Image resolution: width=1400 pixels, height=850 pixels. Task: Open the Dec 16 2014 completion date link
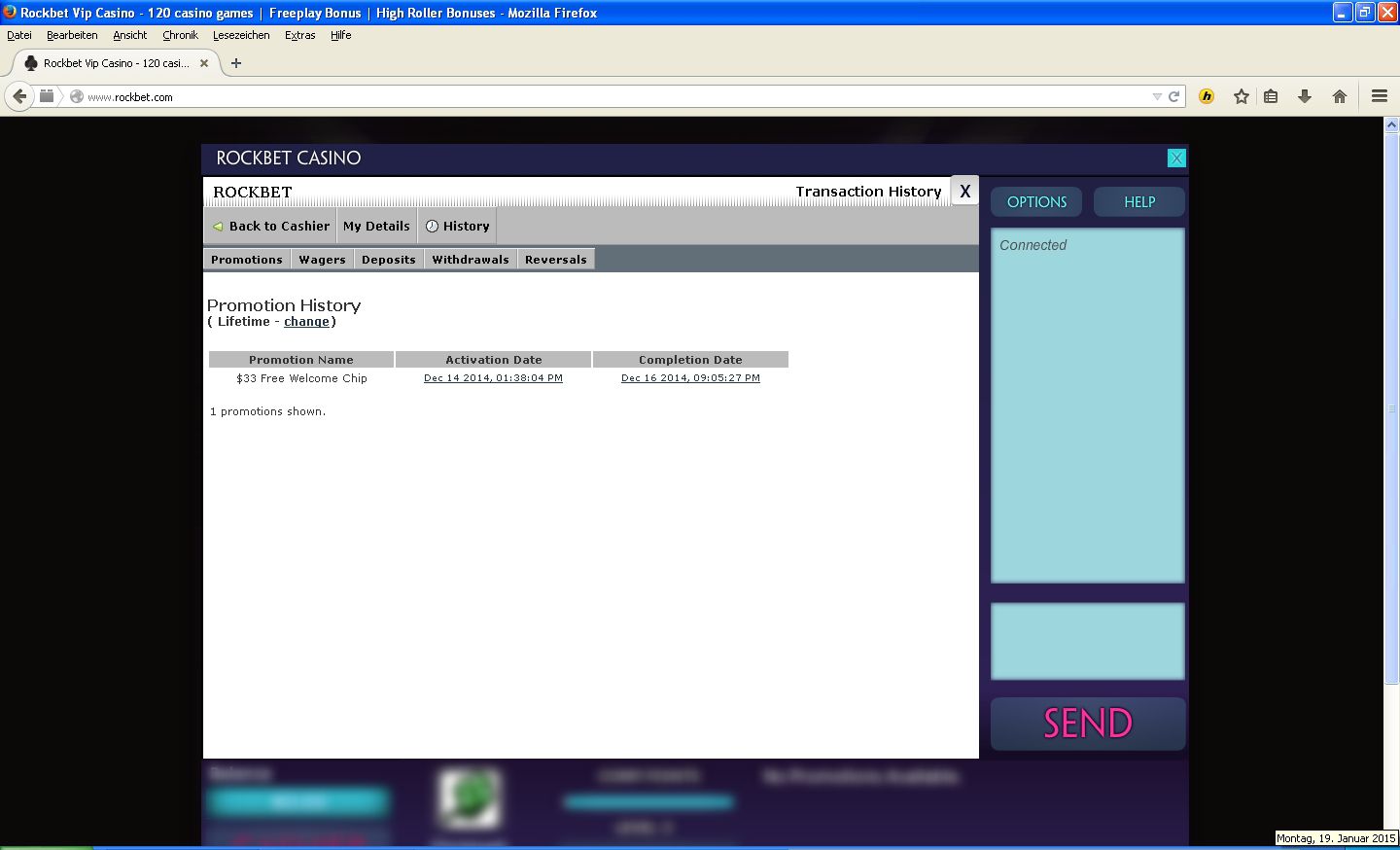(x=690, y=378)
